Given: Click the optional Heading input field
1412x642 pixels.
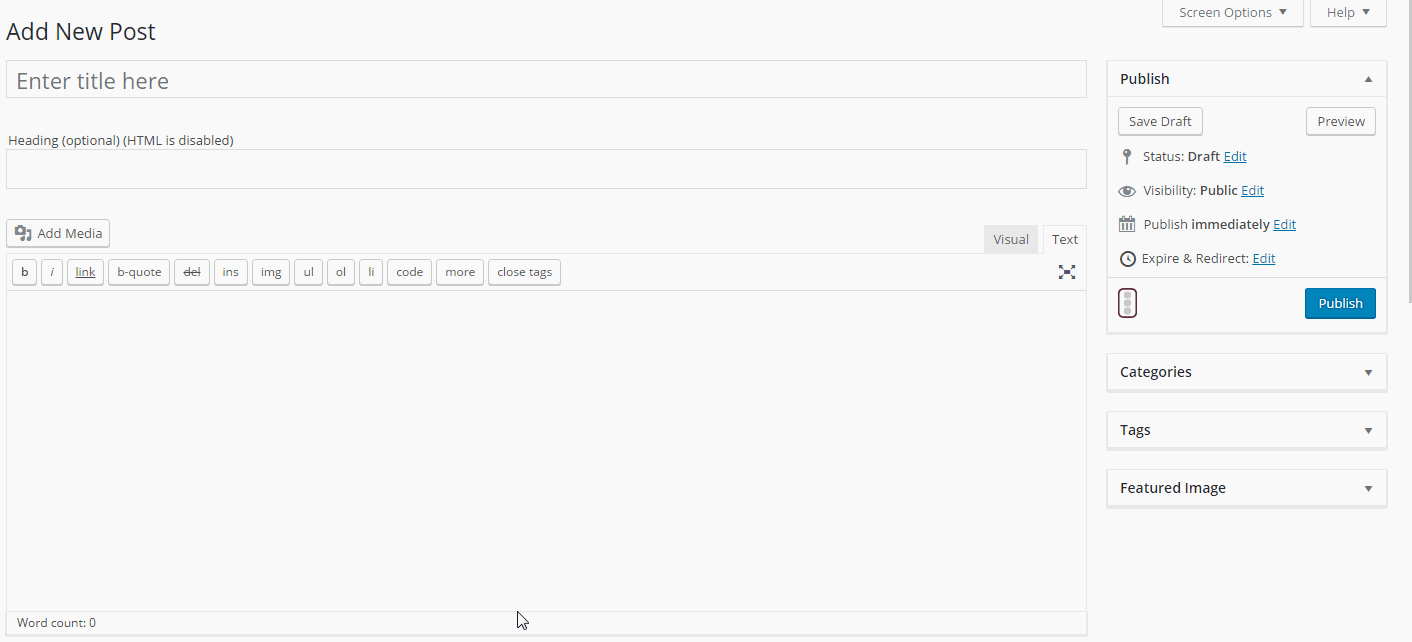Looking at the screenshot, I should pos(546,169).
